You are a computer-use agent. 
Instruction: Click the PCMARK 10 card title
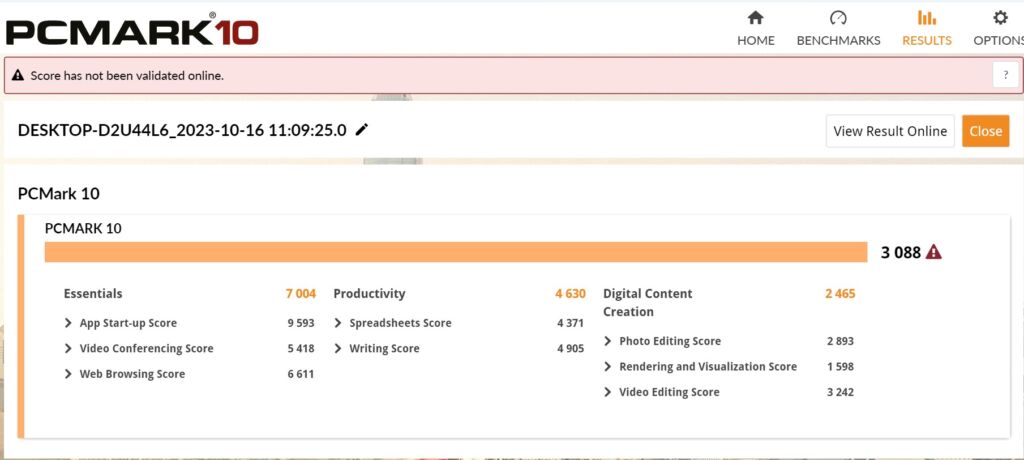point(83,229)
